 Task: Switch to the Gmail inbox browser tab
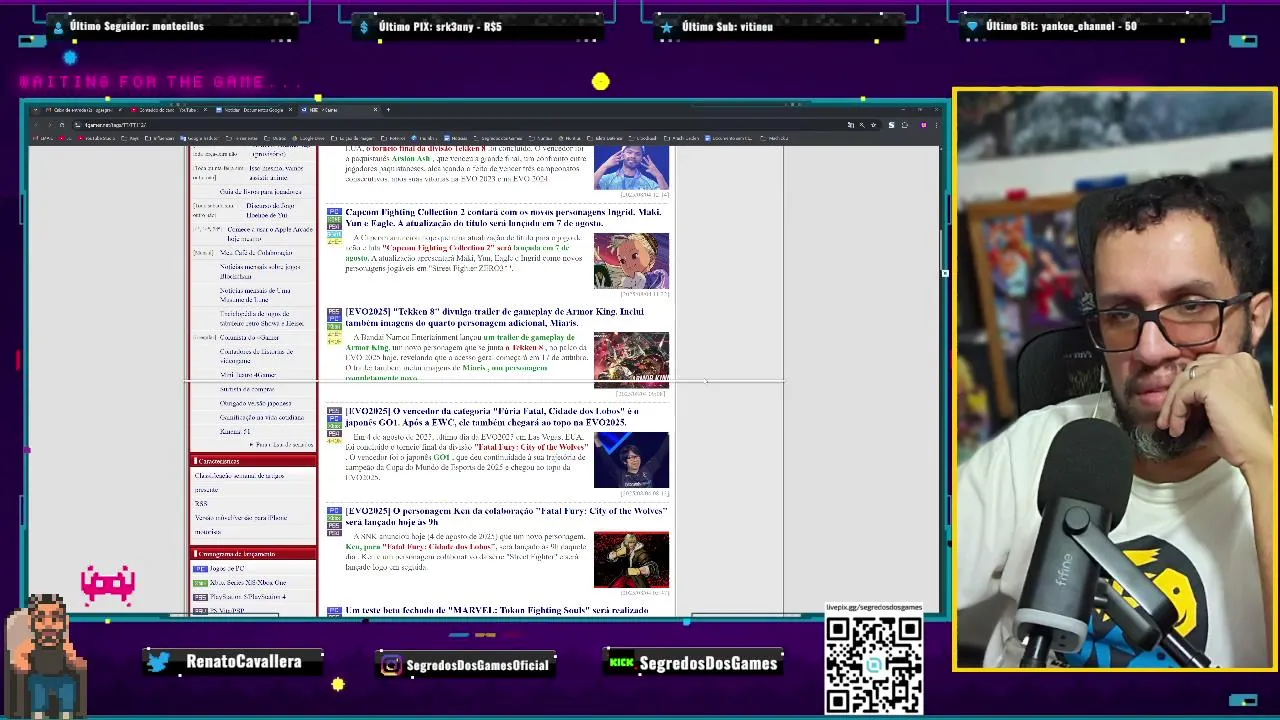(x=82, y=110)
